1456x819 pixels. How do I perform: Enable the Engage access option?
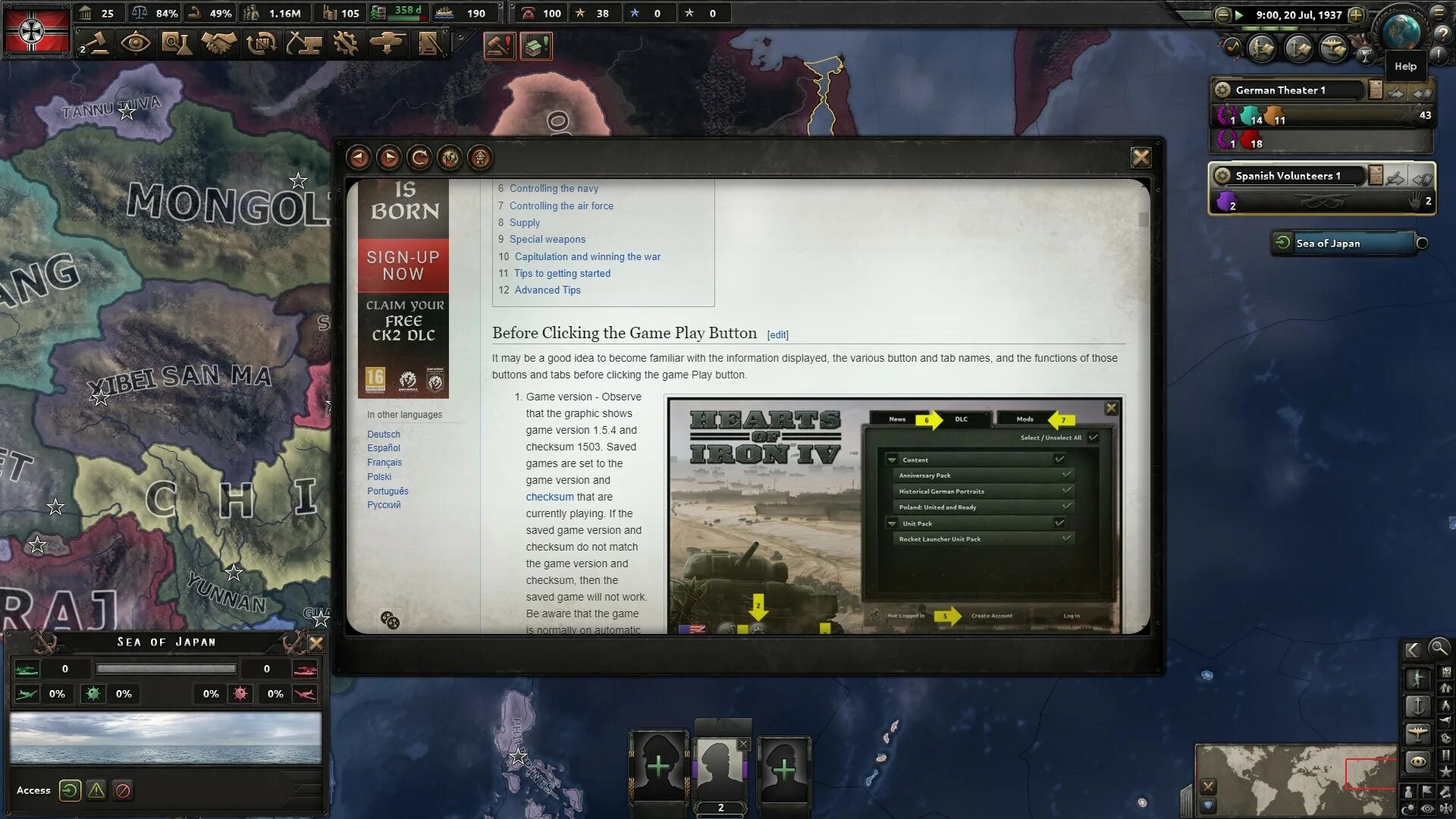coord(70,790)
